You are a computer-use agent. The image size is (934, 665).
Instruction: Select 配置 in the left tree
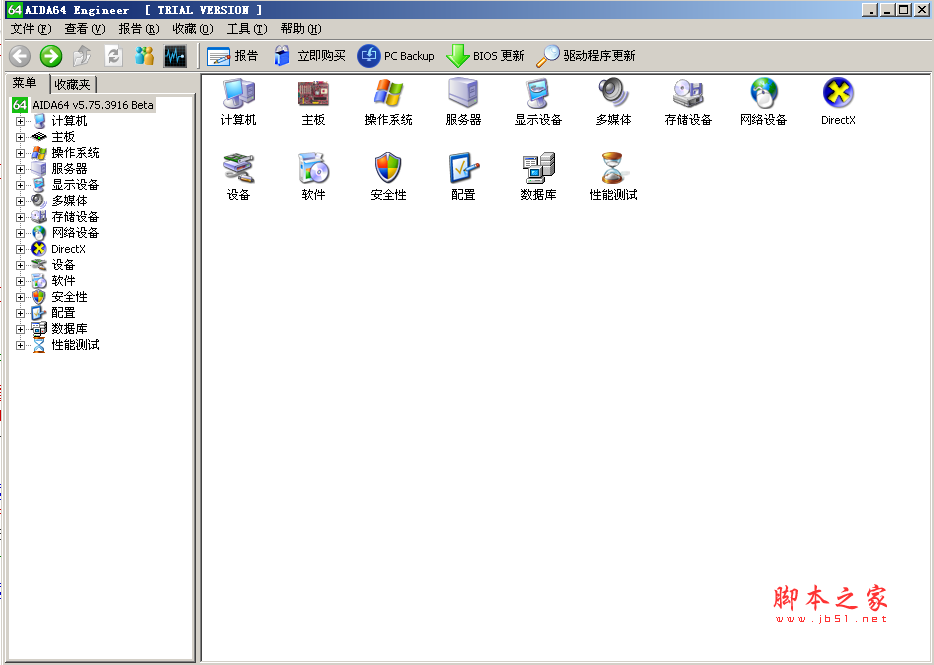[x=63, y=313]
